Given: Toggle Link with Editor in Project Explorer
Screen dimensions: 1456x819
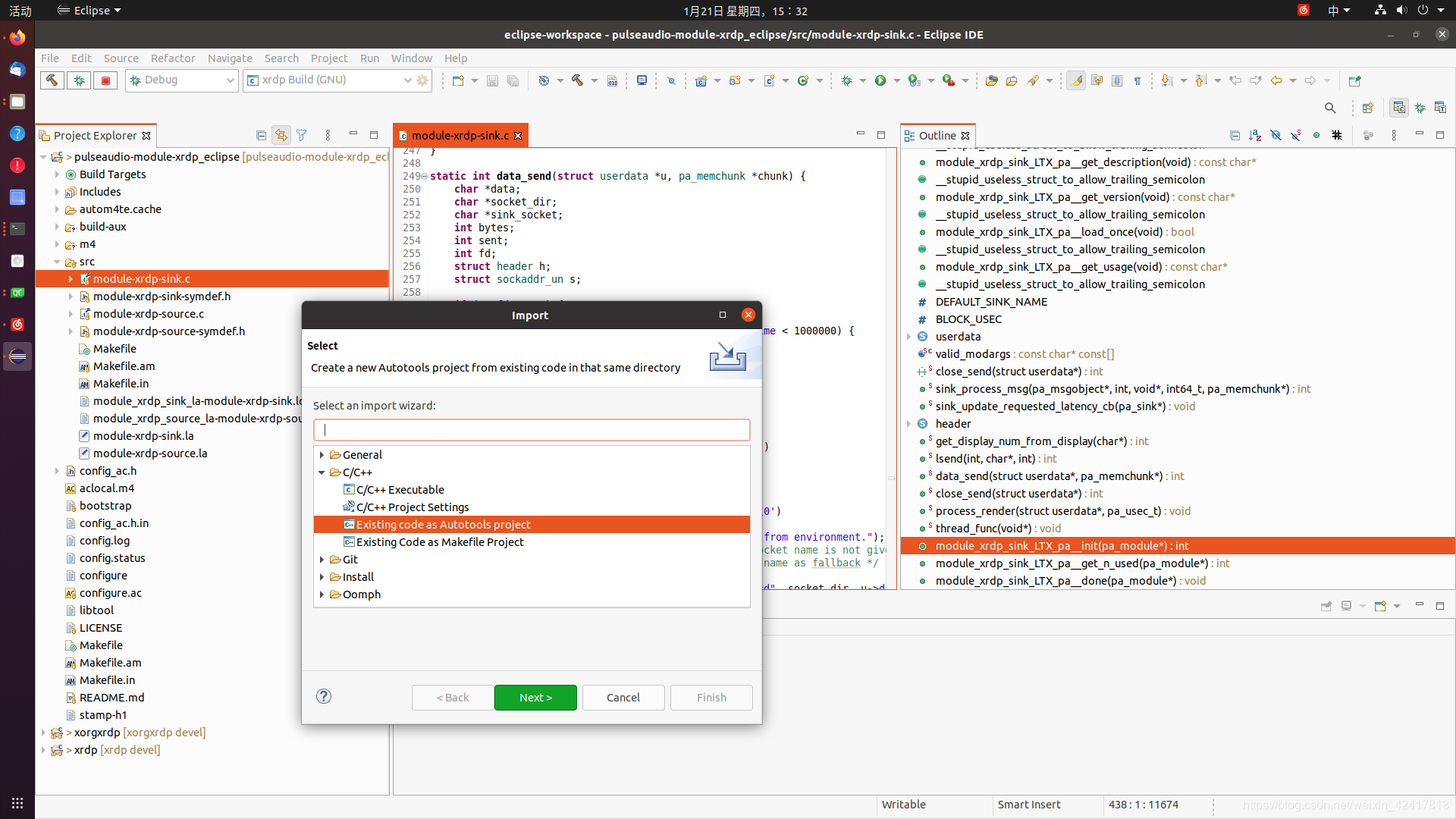Looking at the screenshot, I should pos(281,136).
